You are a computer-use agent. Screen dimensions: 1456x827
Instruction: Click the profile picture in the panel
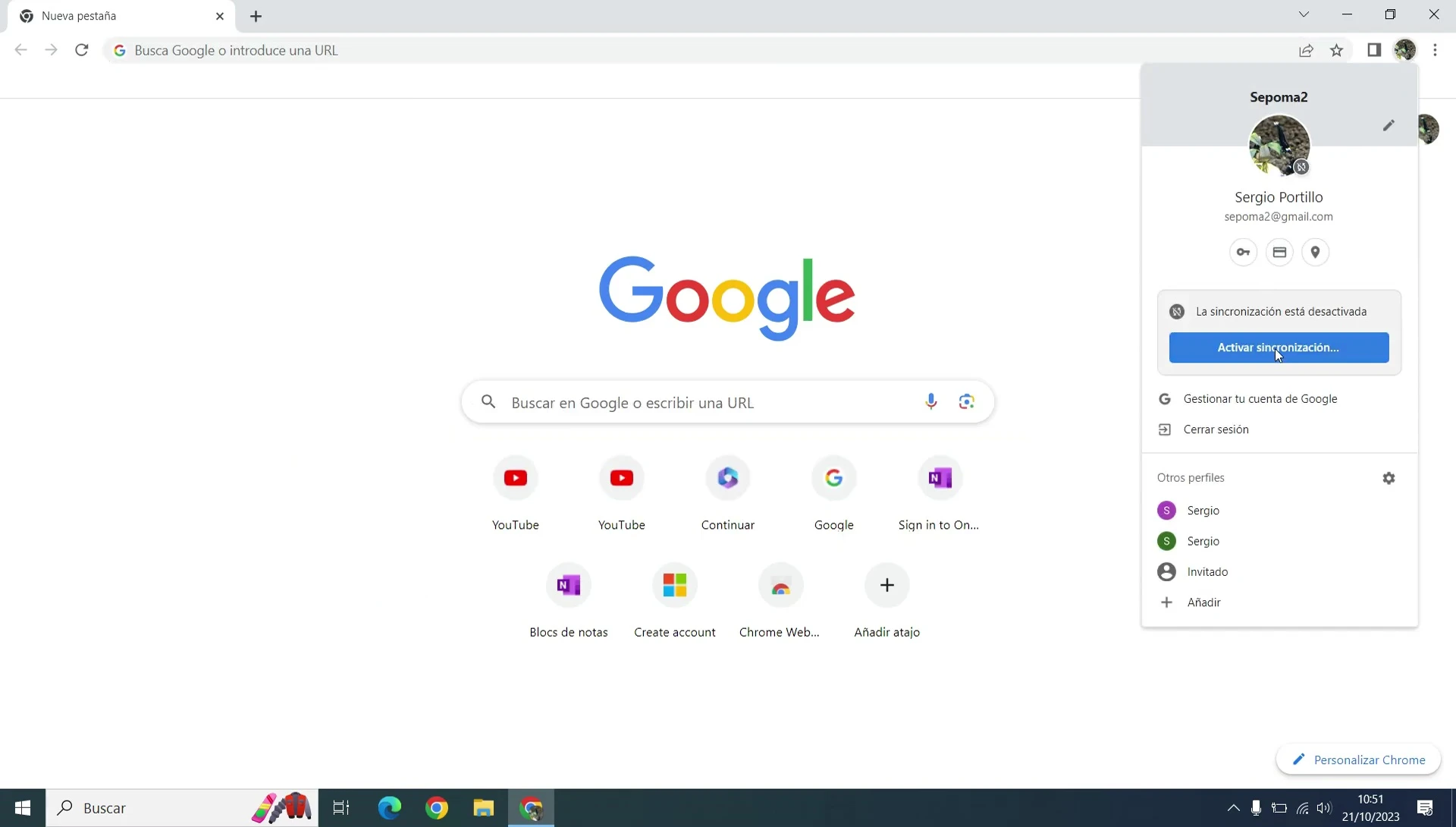click(x=1279, y=145)
